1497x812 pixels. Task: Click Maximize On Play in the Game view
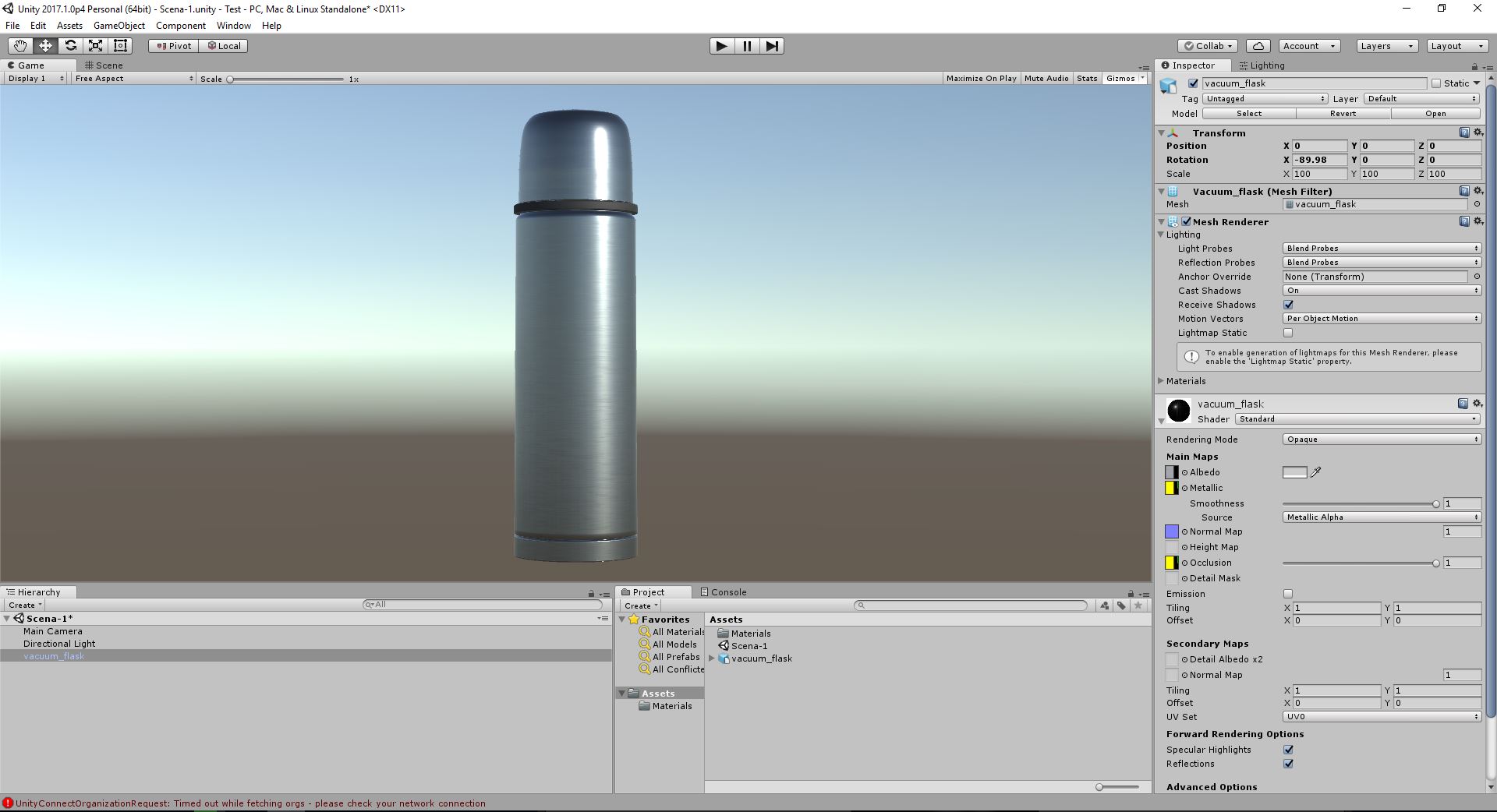pos(981,78)
